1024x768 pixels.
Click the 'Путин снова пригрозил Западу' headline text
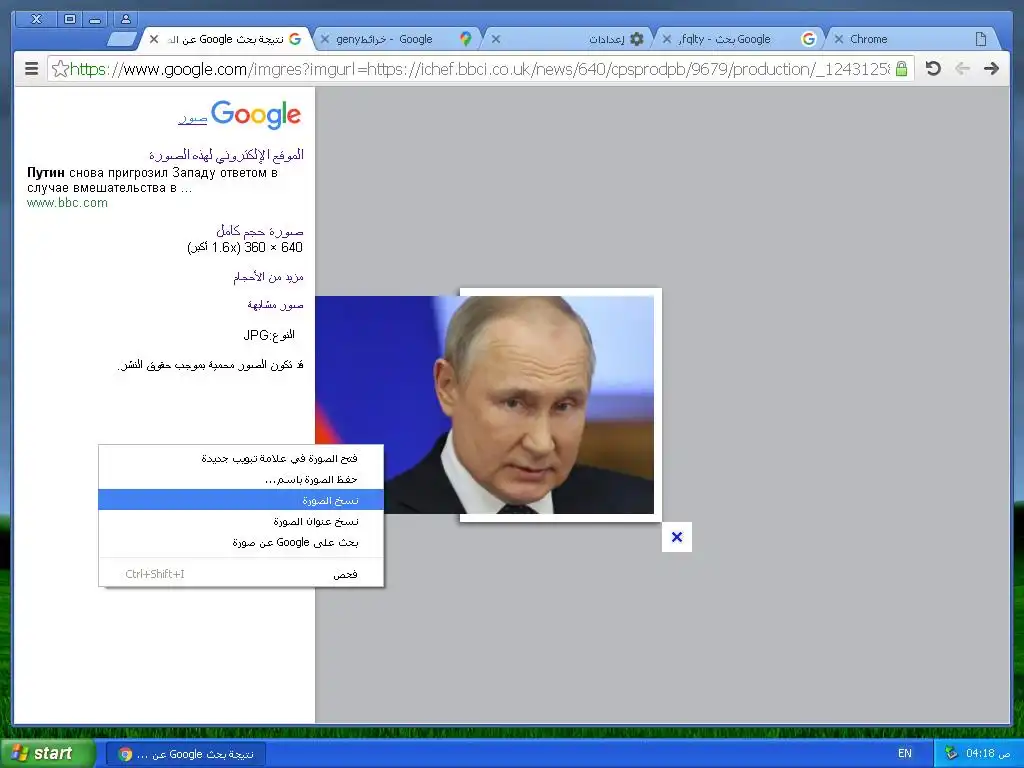tap(152, 180)
